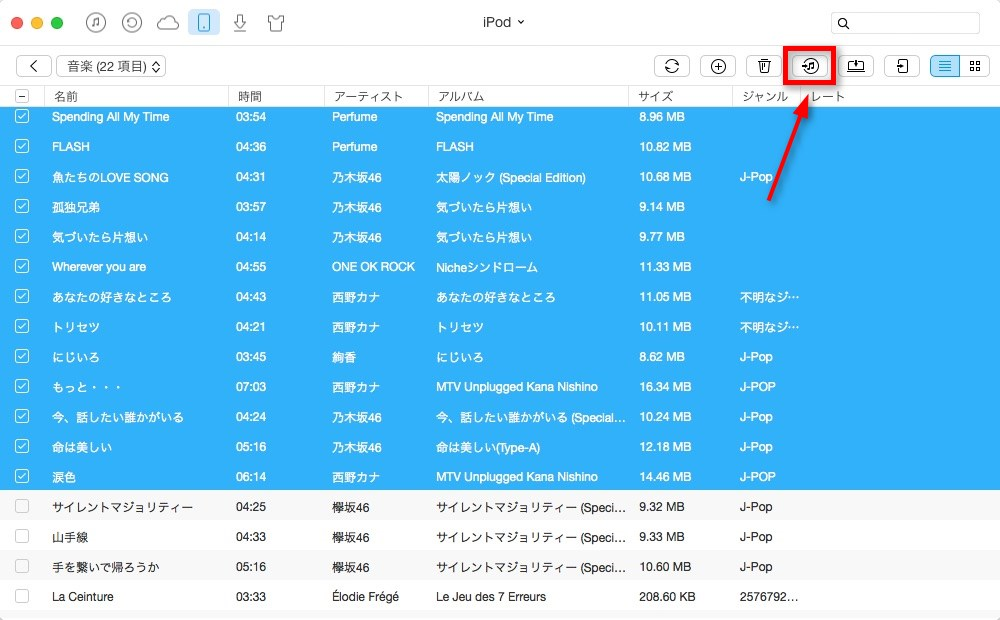Sort by the サイズ column header
The height and width of the screenshot is (620, 1000).
pos(680,96)
